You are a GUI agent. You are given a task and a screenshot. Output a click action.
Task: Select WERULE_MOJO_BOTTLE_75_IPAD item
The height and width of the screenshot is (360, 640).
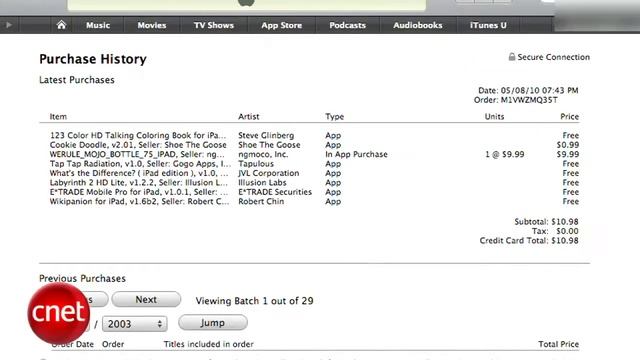pos(137,154)
